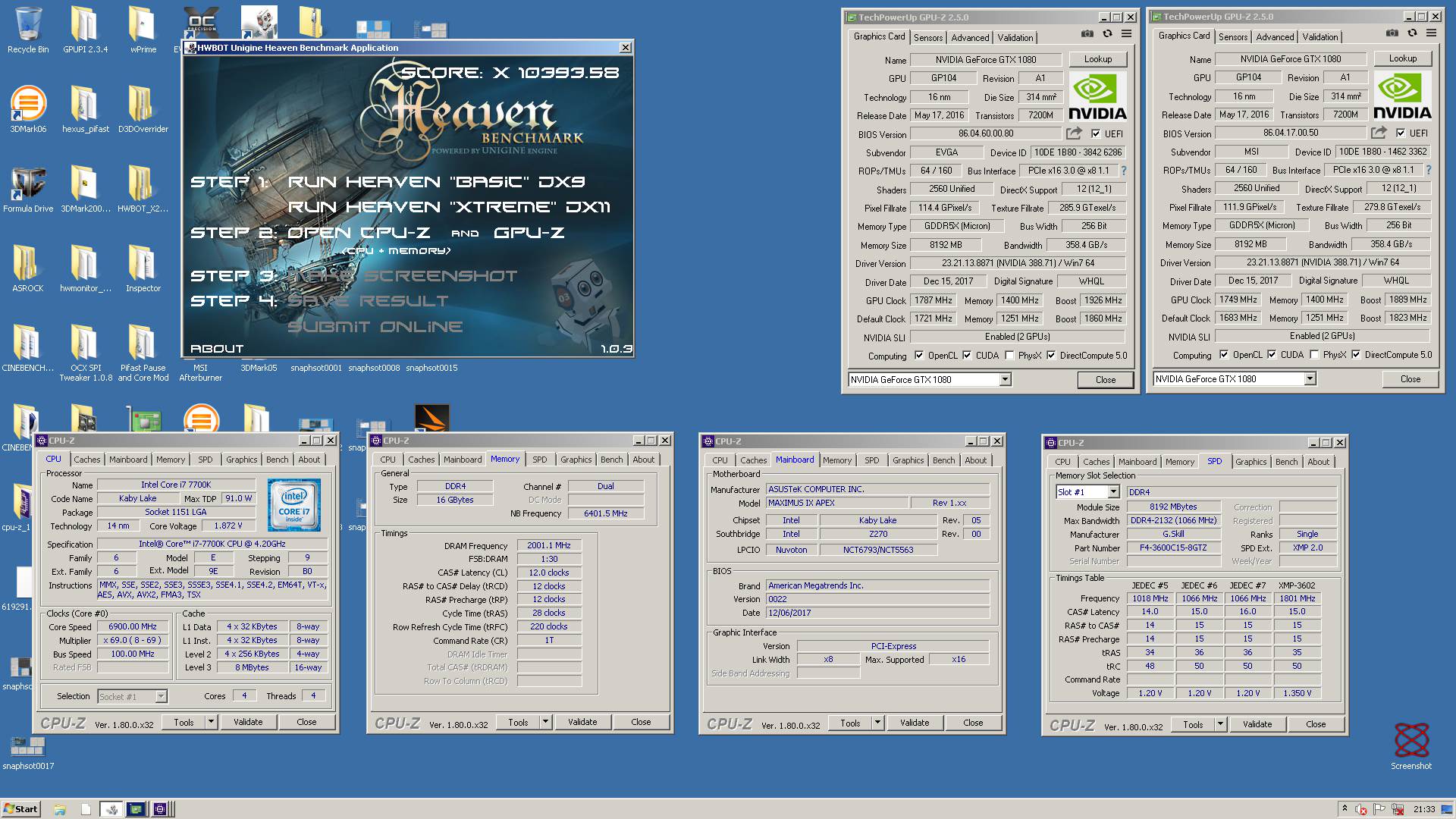This screenshot has width=1456, height=819.
Task: Toggle DirectCompute 5.0 checkbox in left GPU-Z
Action: (1051, 356)
